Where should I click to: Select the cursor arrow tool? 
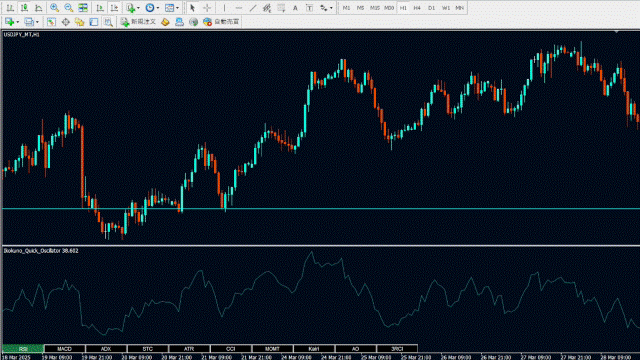tap(192, 8)
